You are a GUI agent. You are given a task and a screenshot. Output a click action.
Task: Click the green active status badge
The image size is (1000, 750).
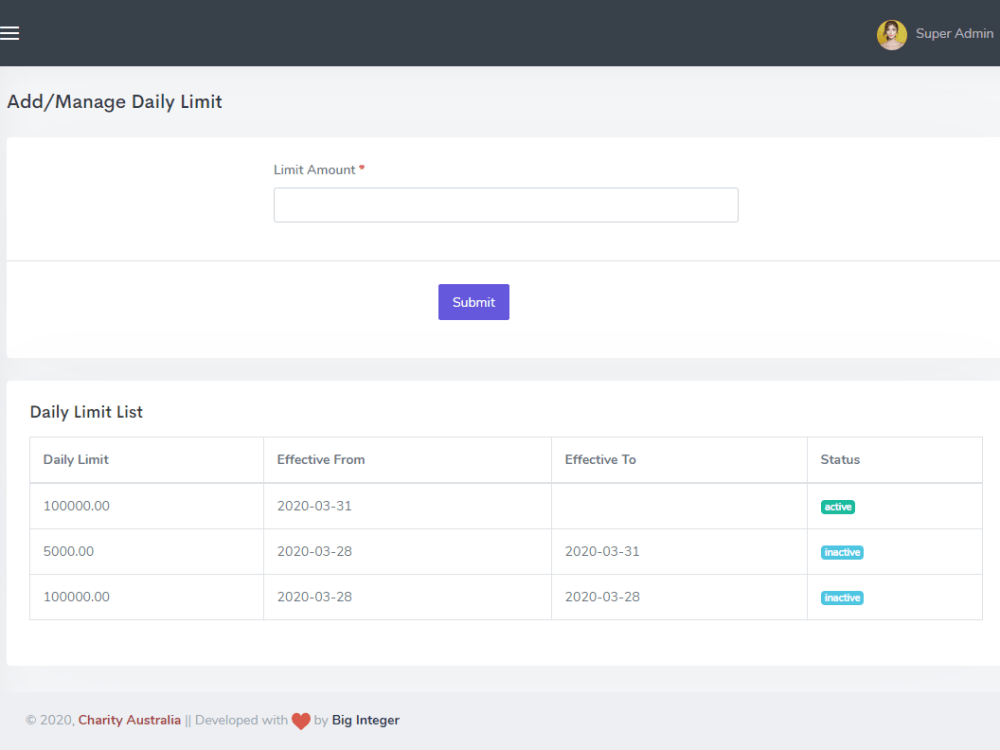click(837, 507)
